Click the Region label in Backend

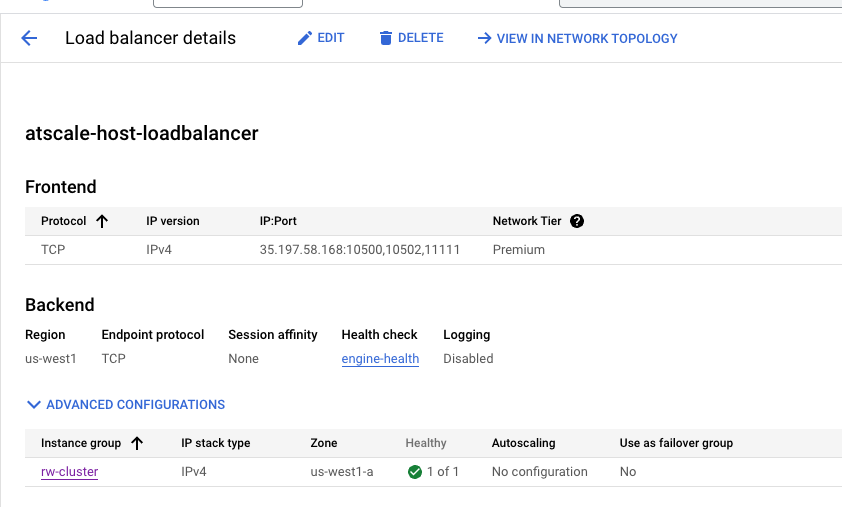tap(45, 335)
